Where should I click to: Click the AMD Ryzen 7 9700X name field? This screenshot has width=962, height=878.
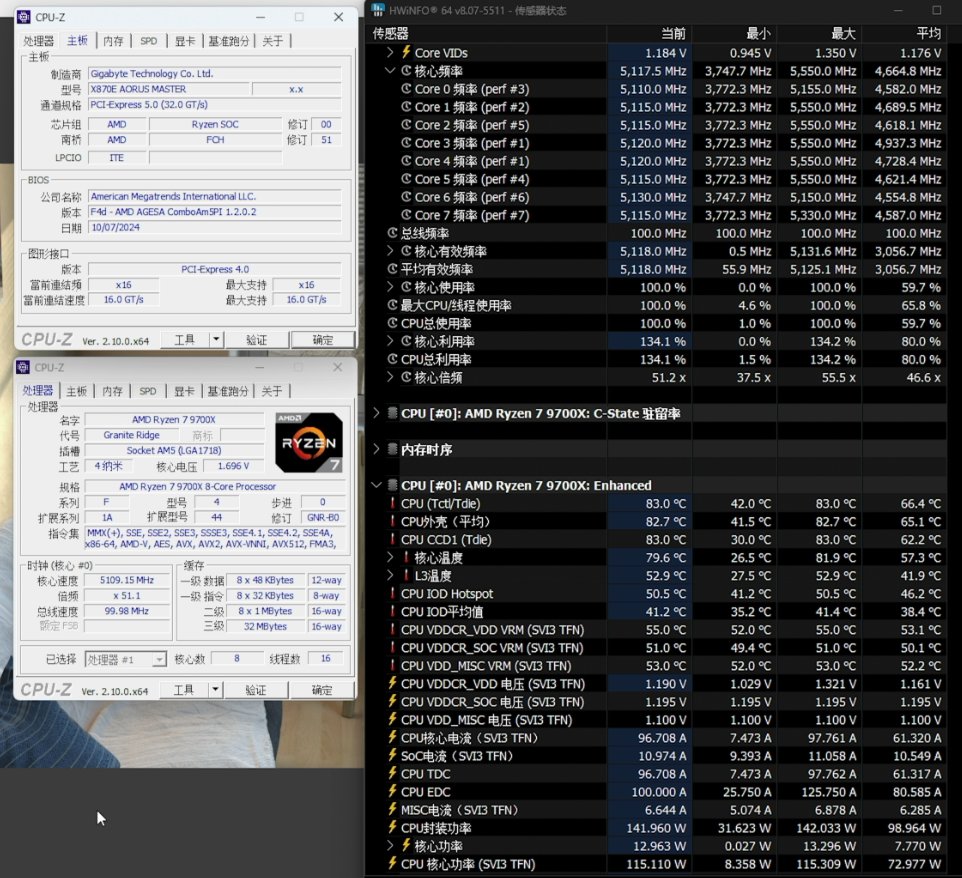[174, 420]
